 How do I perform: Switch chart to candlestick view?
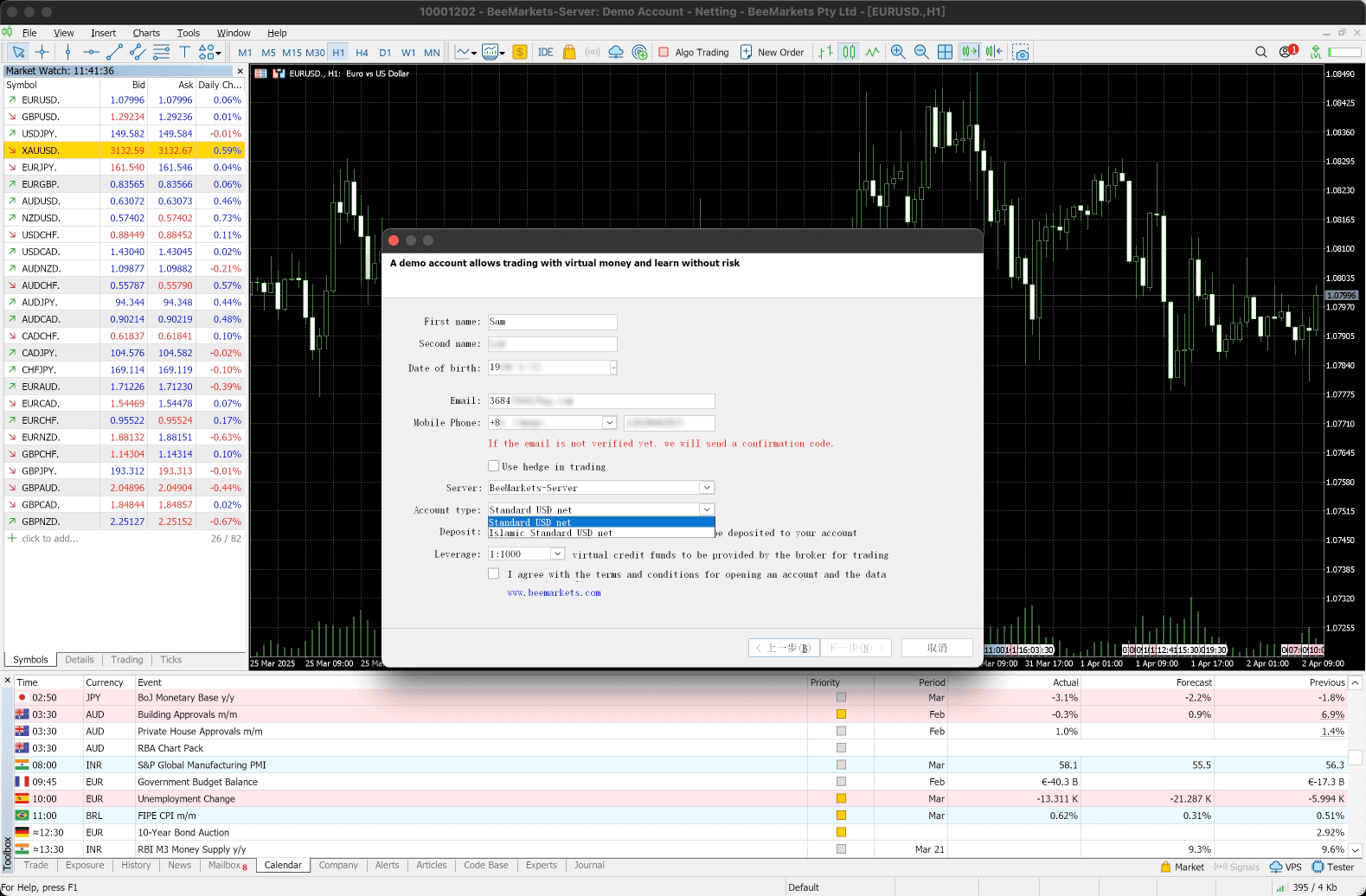click(x=849, y=52)
